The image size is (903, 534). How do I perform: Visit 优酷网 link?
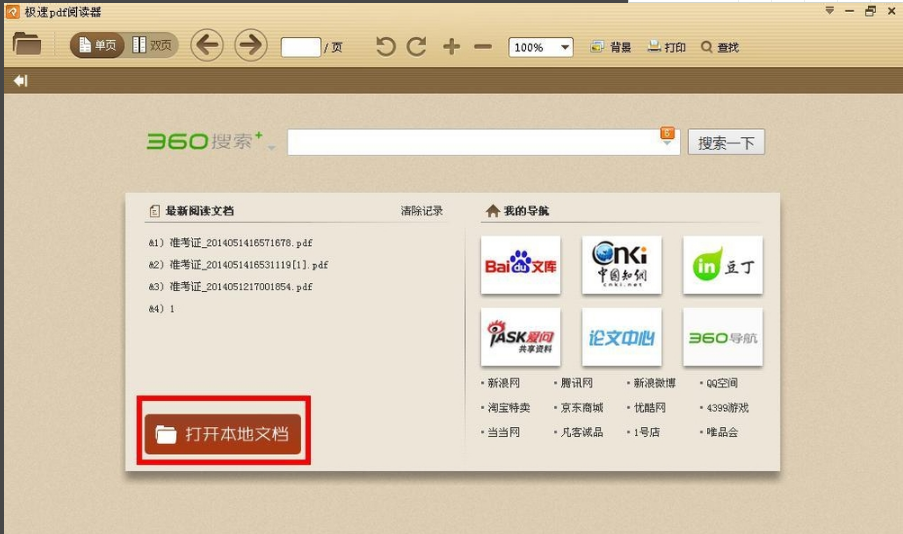tap(650, 408)
